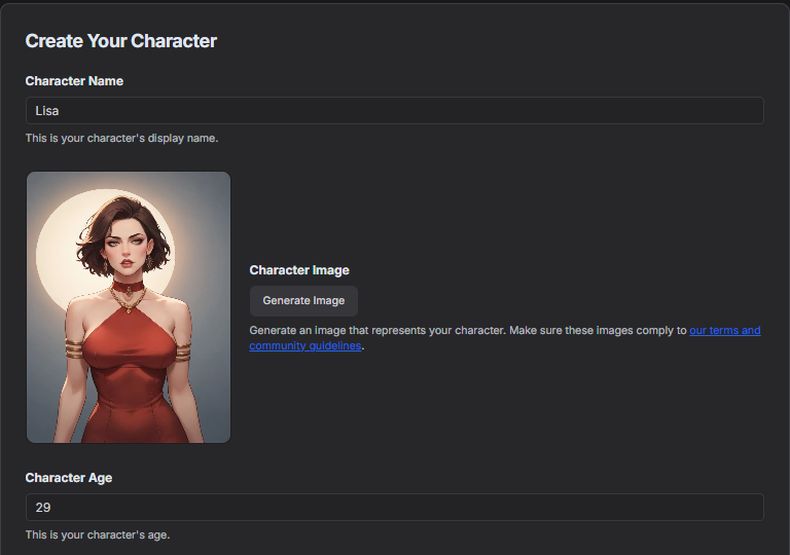Click the text "Lisa" in the name field
The width and height of the screenshot is (790, 555).
pos(47,111)
